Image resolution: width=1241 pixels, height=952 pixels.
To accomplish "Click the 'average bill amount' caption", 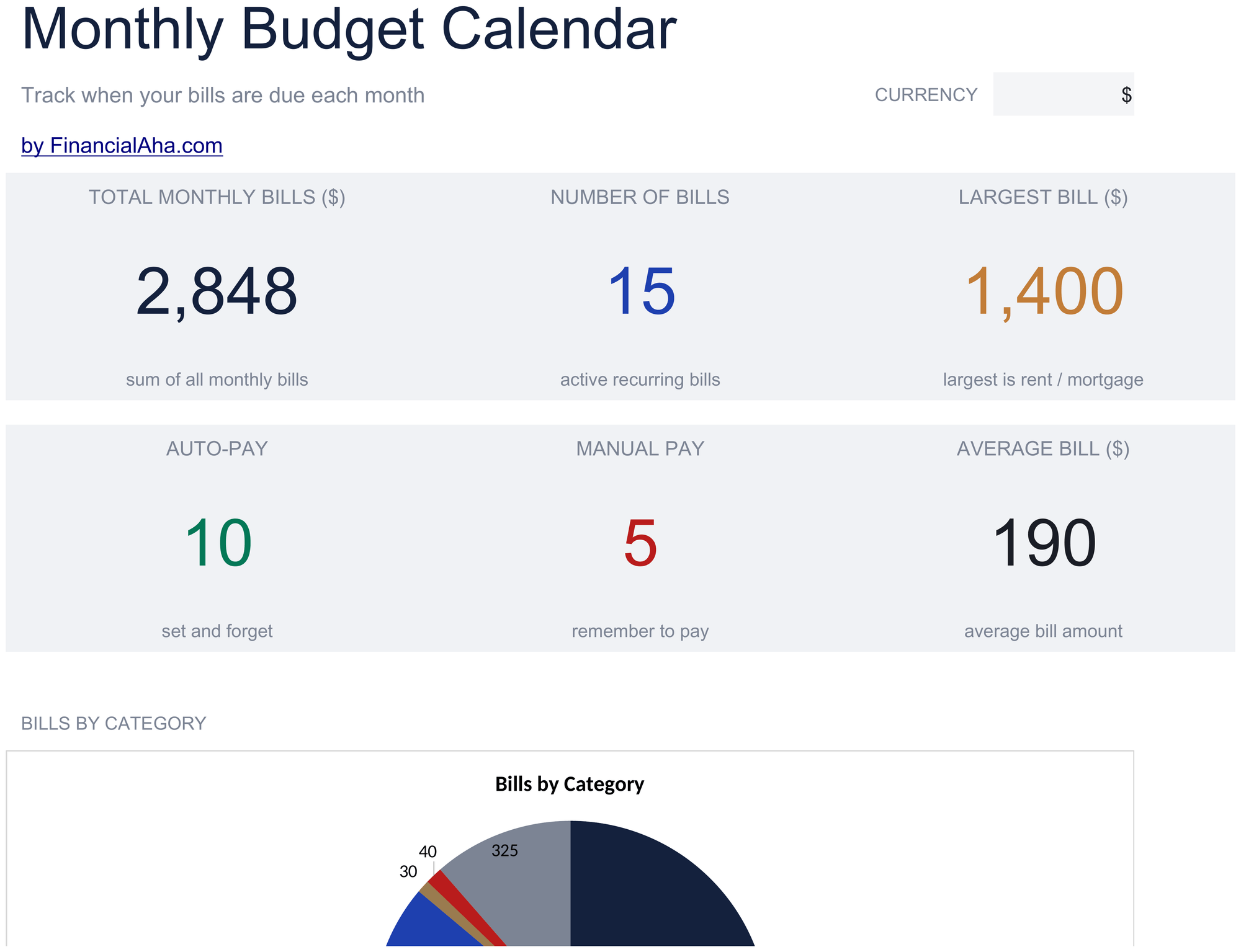I will pos(1043,631).
